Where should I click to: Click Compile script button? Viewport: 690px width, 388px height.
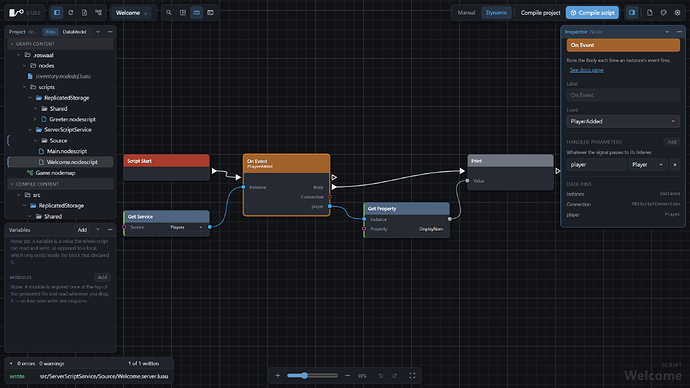(592, 13)
